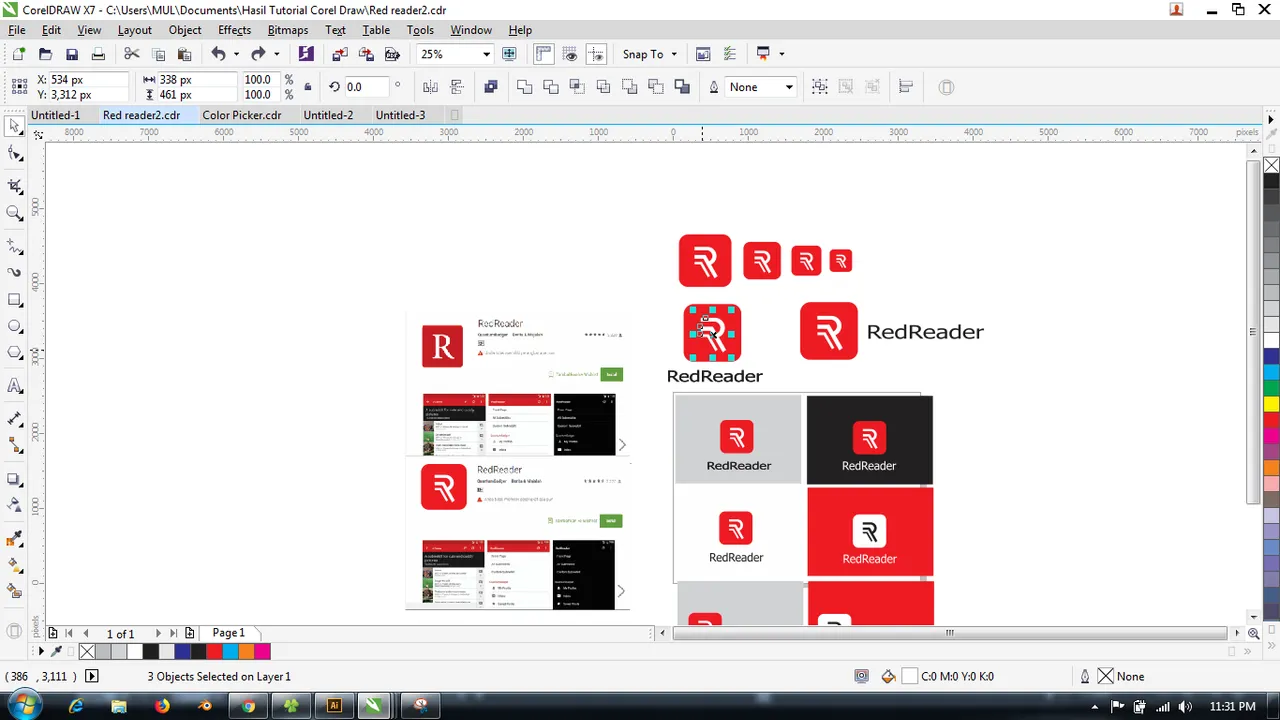
Task: Toggle show grid button
Action: click(x=570, y=54)
